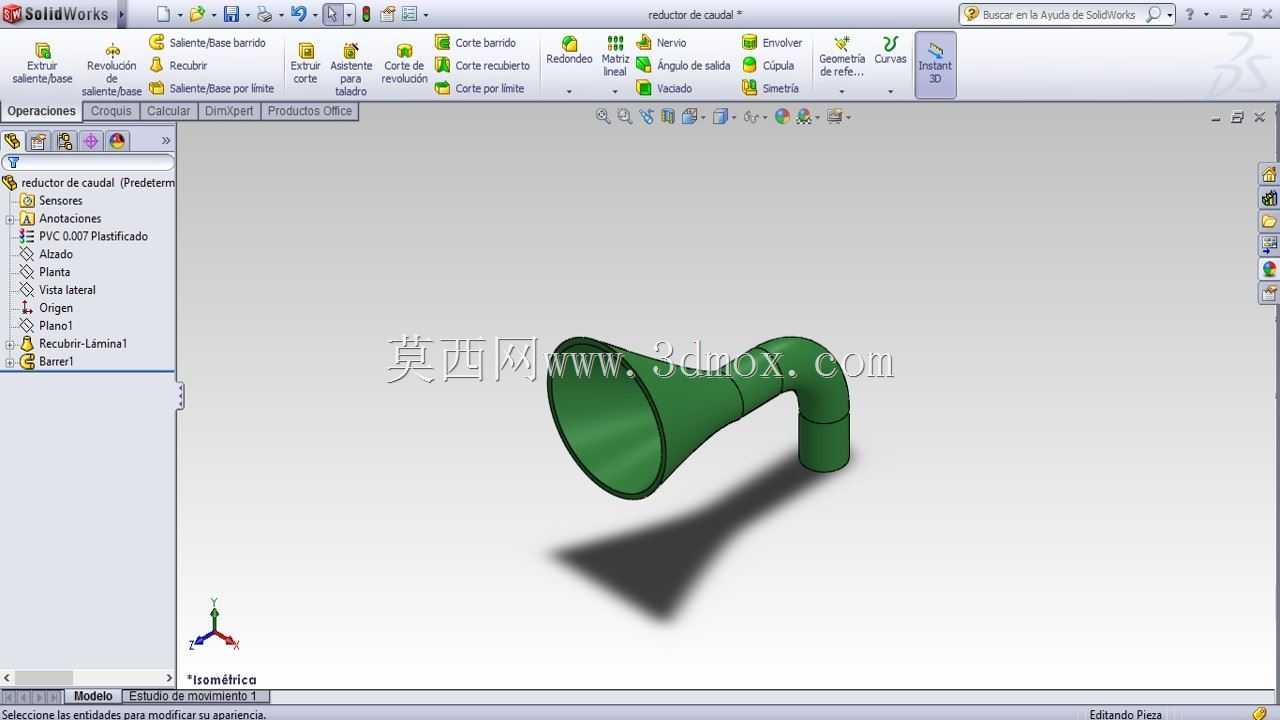Open Estudio de movimiento 1 tab
This screenshot has width=1280, height=720.
(193, 696)
